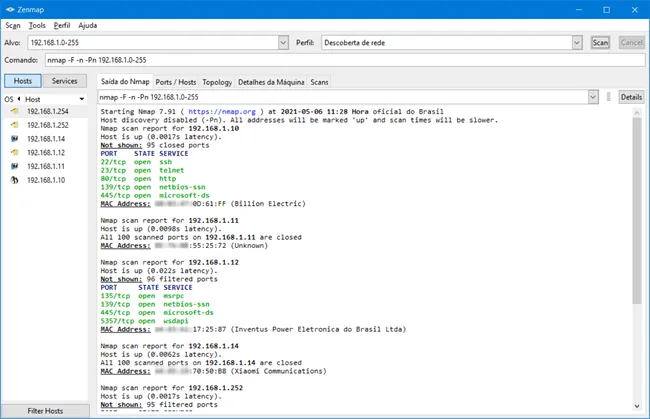Click output options grip icon beside Details
Screen dimensions: 650x419
[x=609, y=97]
